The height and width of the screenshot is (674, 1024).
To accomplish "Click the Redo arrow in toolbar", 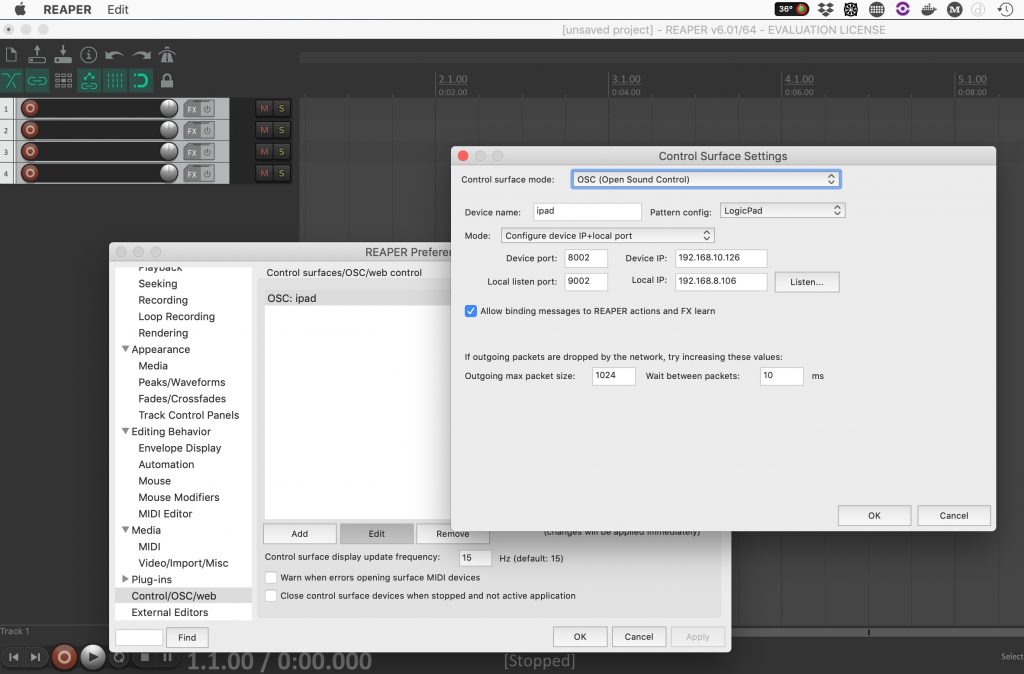I will (141, 56).
